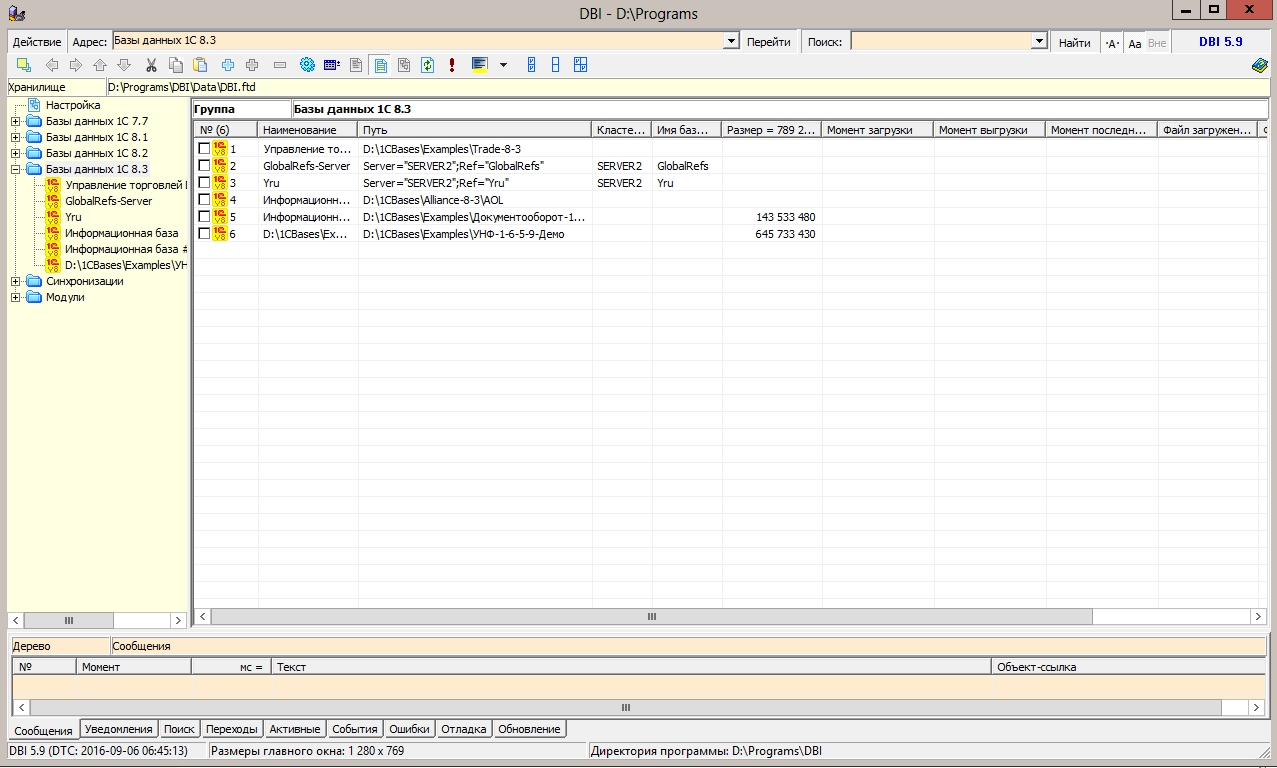Switch to the Переходы tab
The image size is (1277, 768).
(x=233, y=729)
